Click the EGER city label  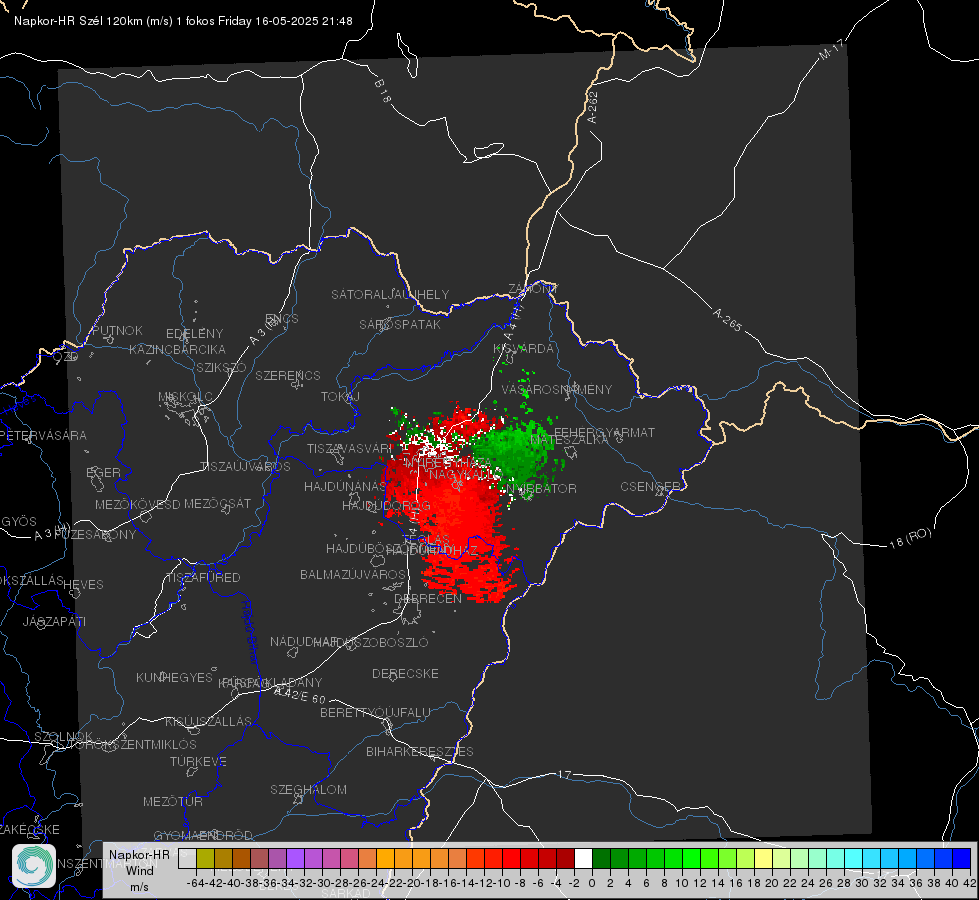(x=103, y=473)
